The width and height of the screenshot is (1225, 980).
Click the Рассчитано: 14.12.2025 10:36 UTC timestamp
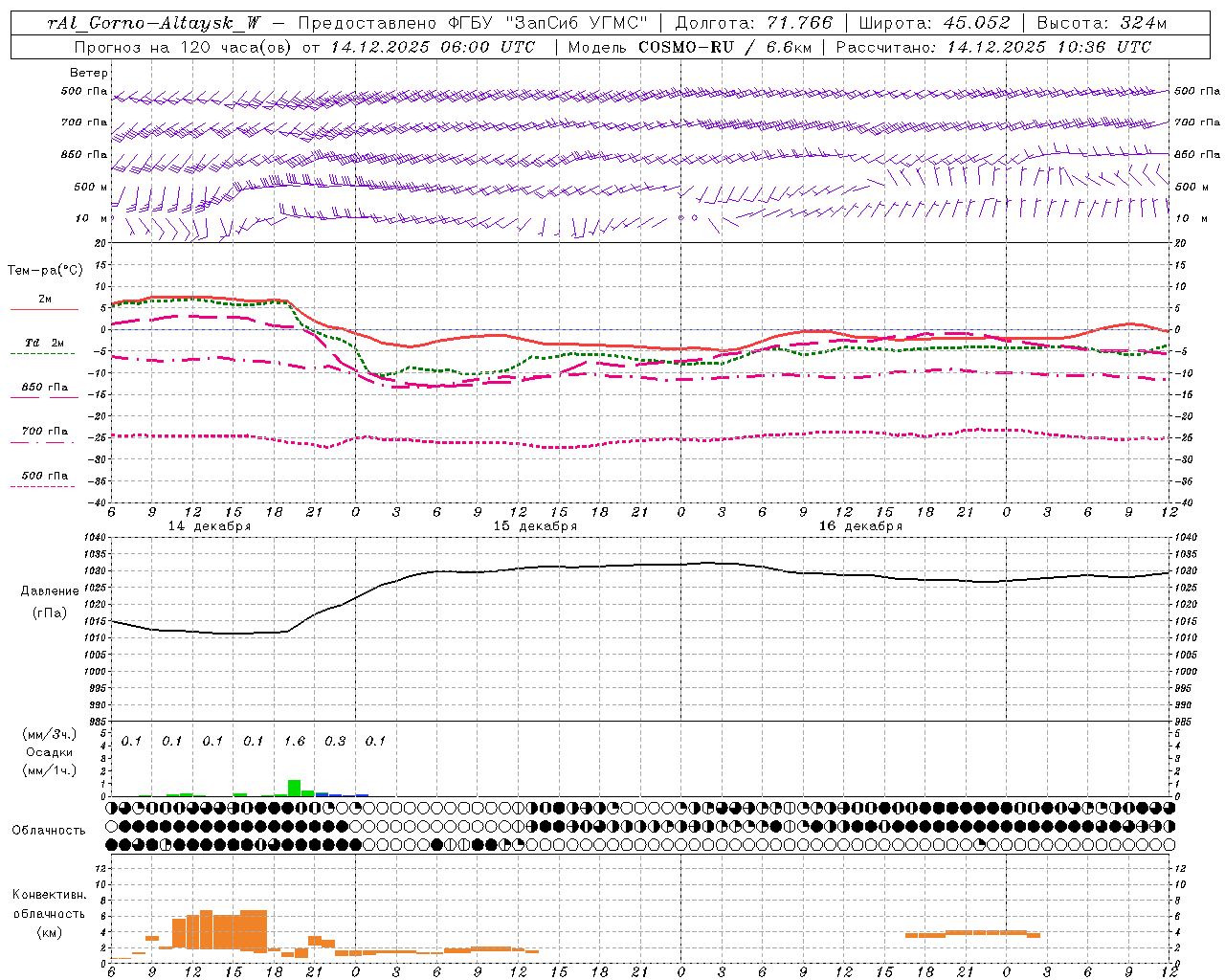tap(993, 47)
